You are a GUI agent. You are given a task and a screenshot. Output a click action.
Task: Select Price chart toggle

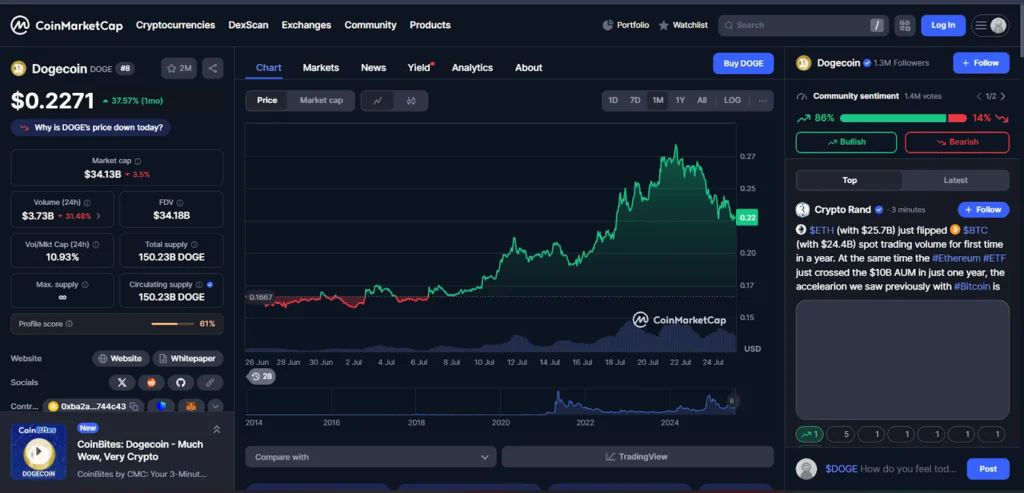coord(267,101)
